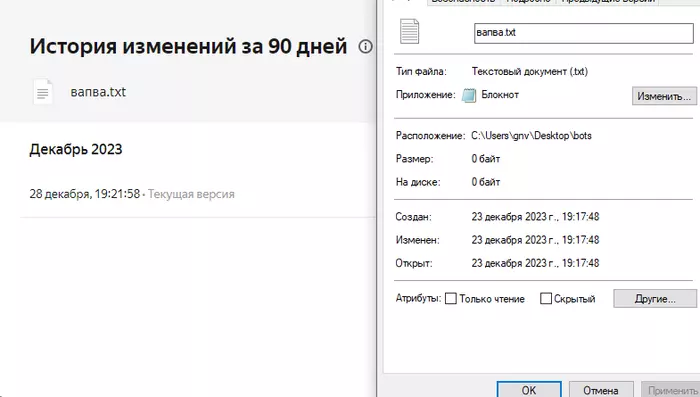Click the Применить button
This screenshot has width=700, height=397.
pos(671,390)
